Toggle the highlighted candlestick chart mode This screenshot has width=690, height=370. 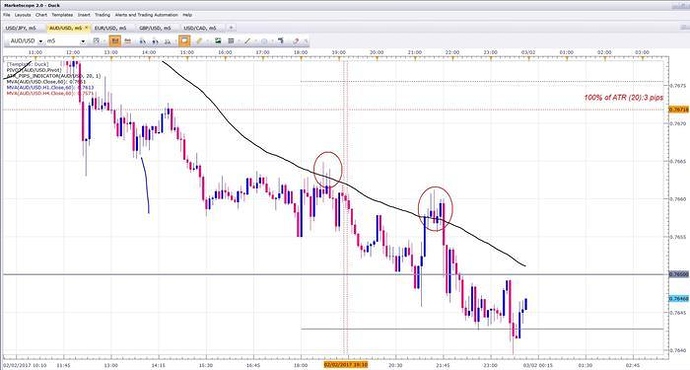tap(115, 41)
